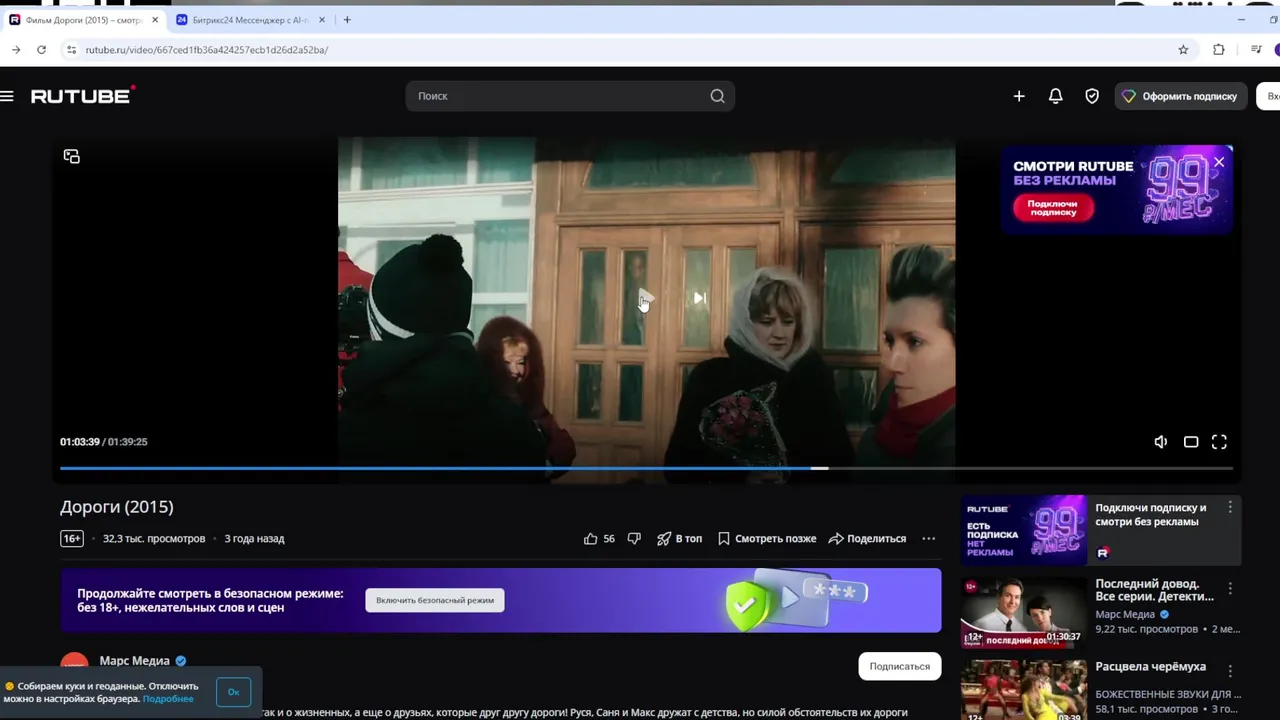Click the shield safe-mode icon in header
The width and height of the screenshot is (1280, 720).
tap(1092, 96)
